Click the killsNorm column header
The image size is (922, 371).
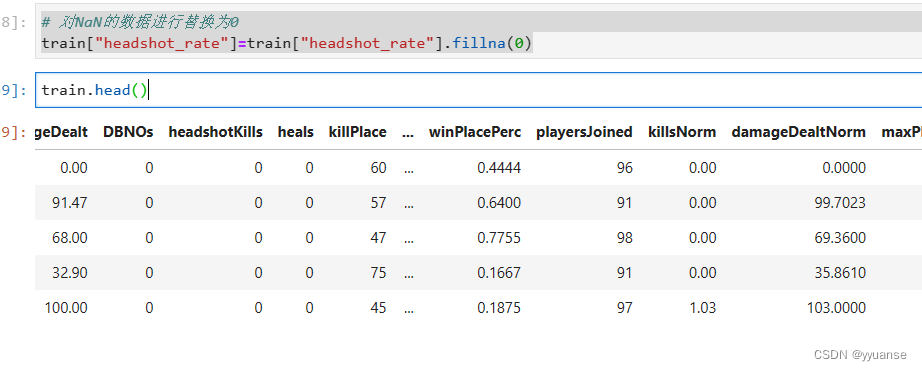pos(682,132)
